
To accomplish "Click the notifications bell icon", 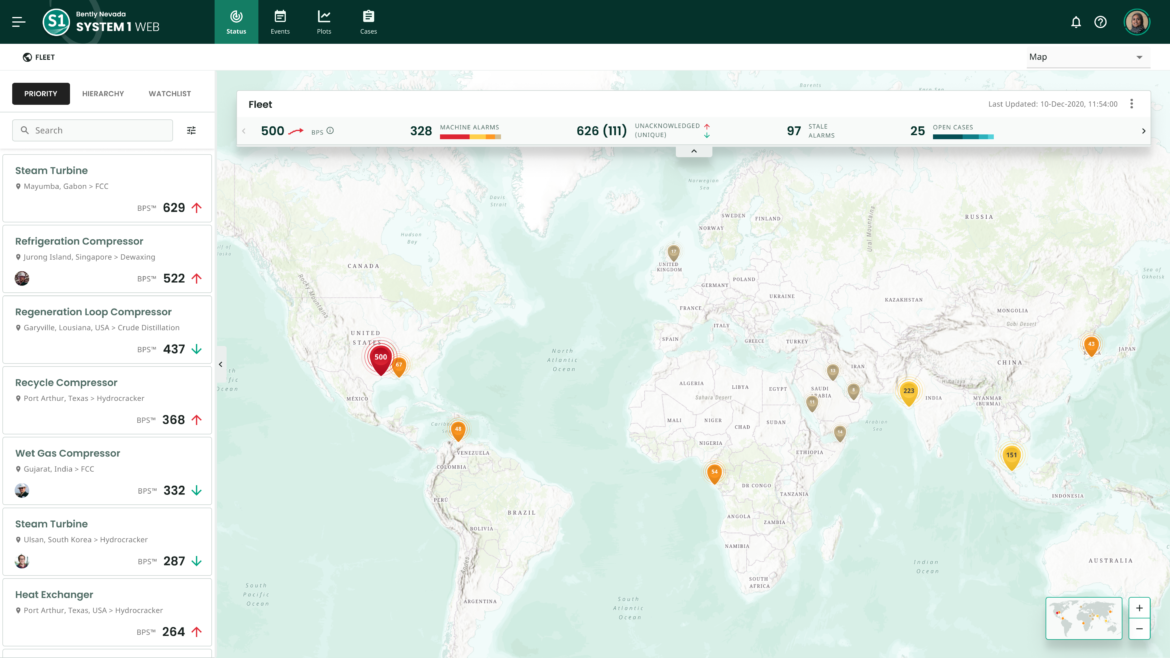I will tap(1076, 22).
